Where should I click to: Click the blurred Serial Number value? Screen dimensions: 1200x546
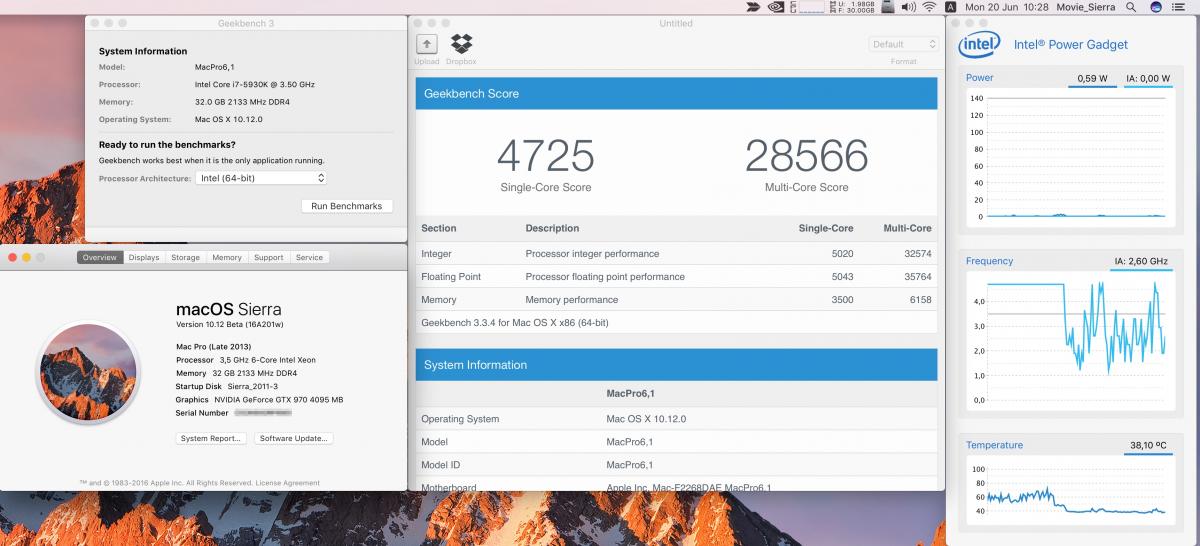pos(263,412)
